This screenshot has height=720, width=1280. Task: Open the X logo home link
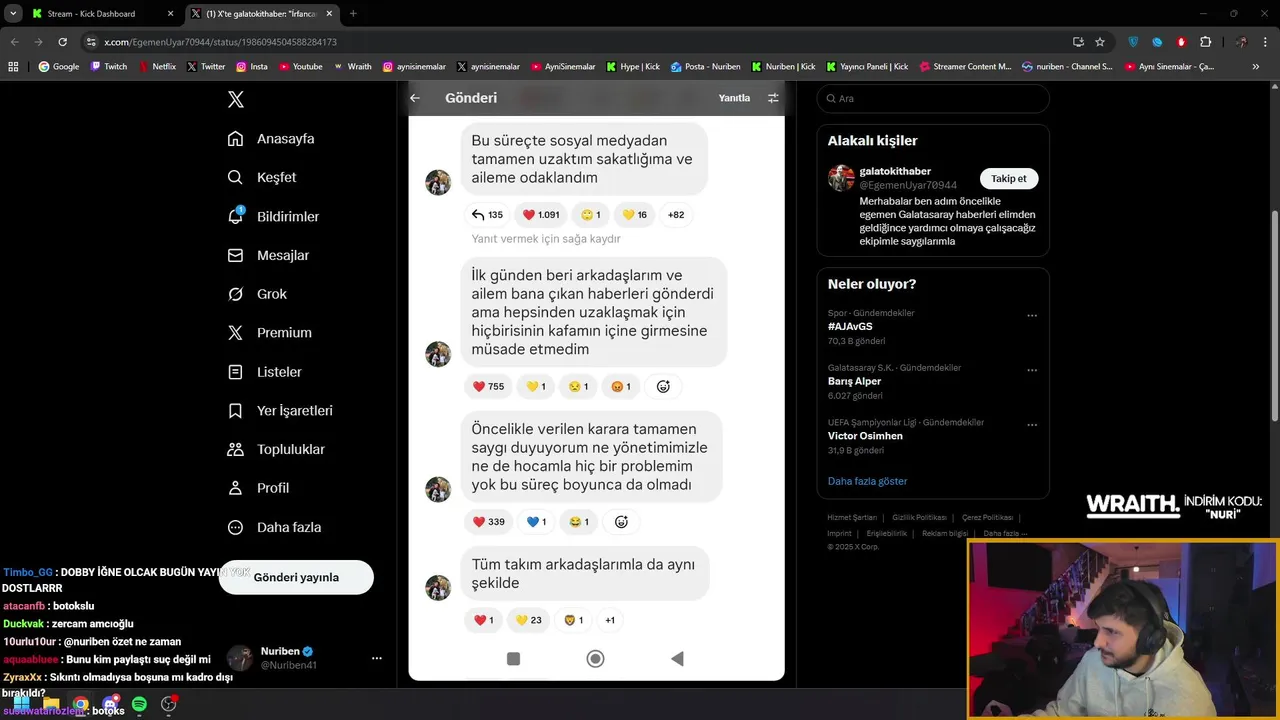(236, 99)
